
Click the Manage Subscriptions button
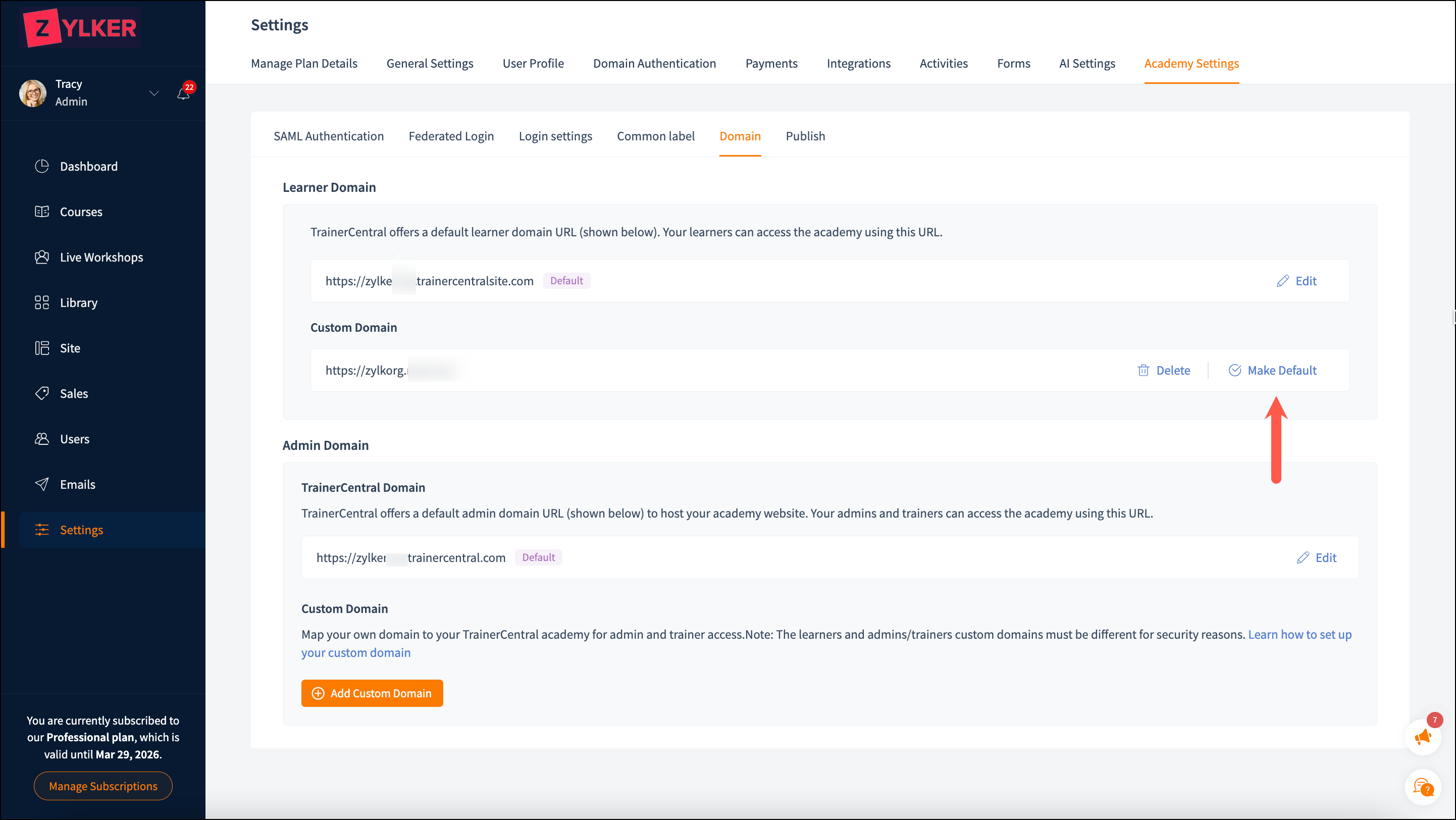pyautogui.click(x=103, y=786)
